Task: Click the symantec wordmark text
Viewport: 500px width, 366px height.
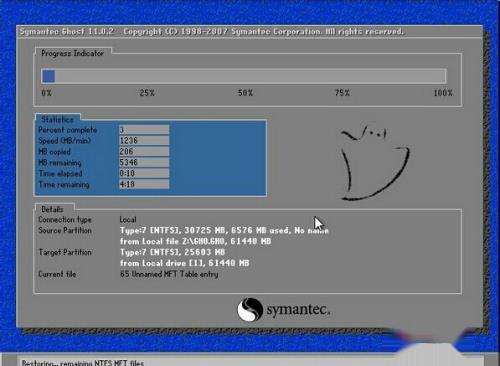Action: 298,310
